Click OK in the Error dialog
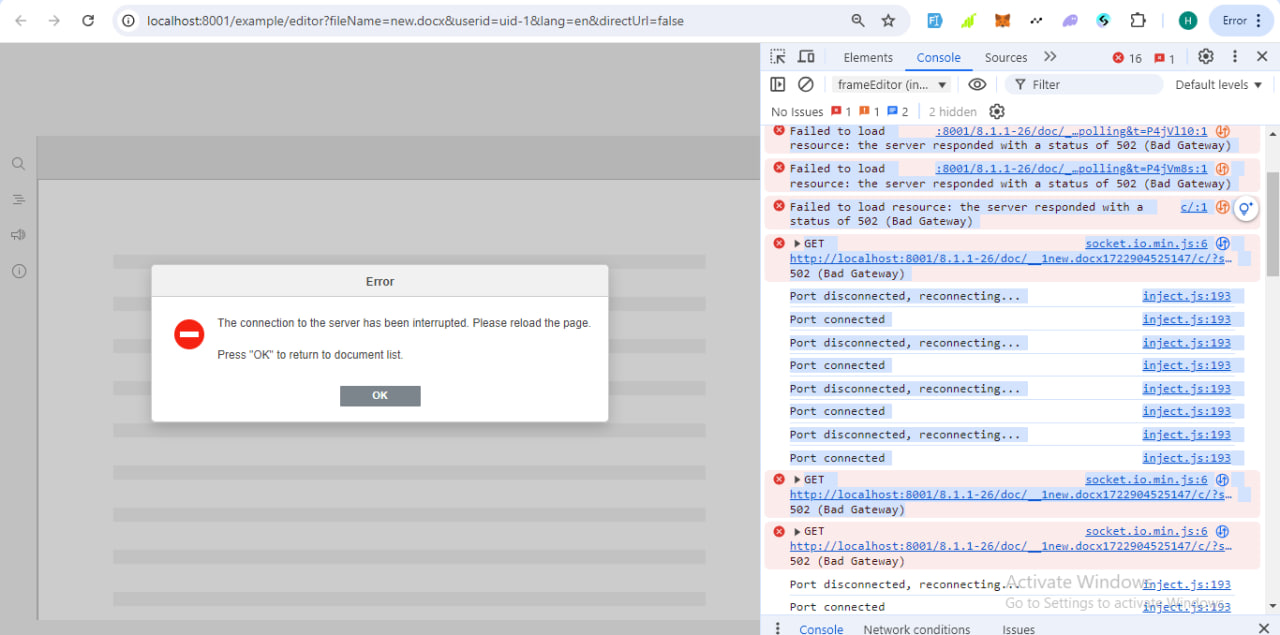The width and height of the screenshot is (1280, 635). 380,396
